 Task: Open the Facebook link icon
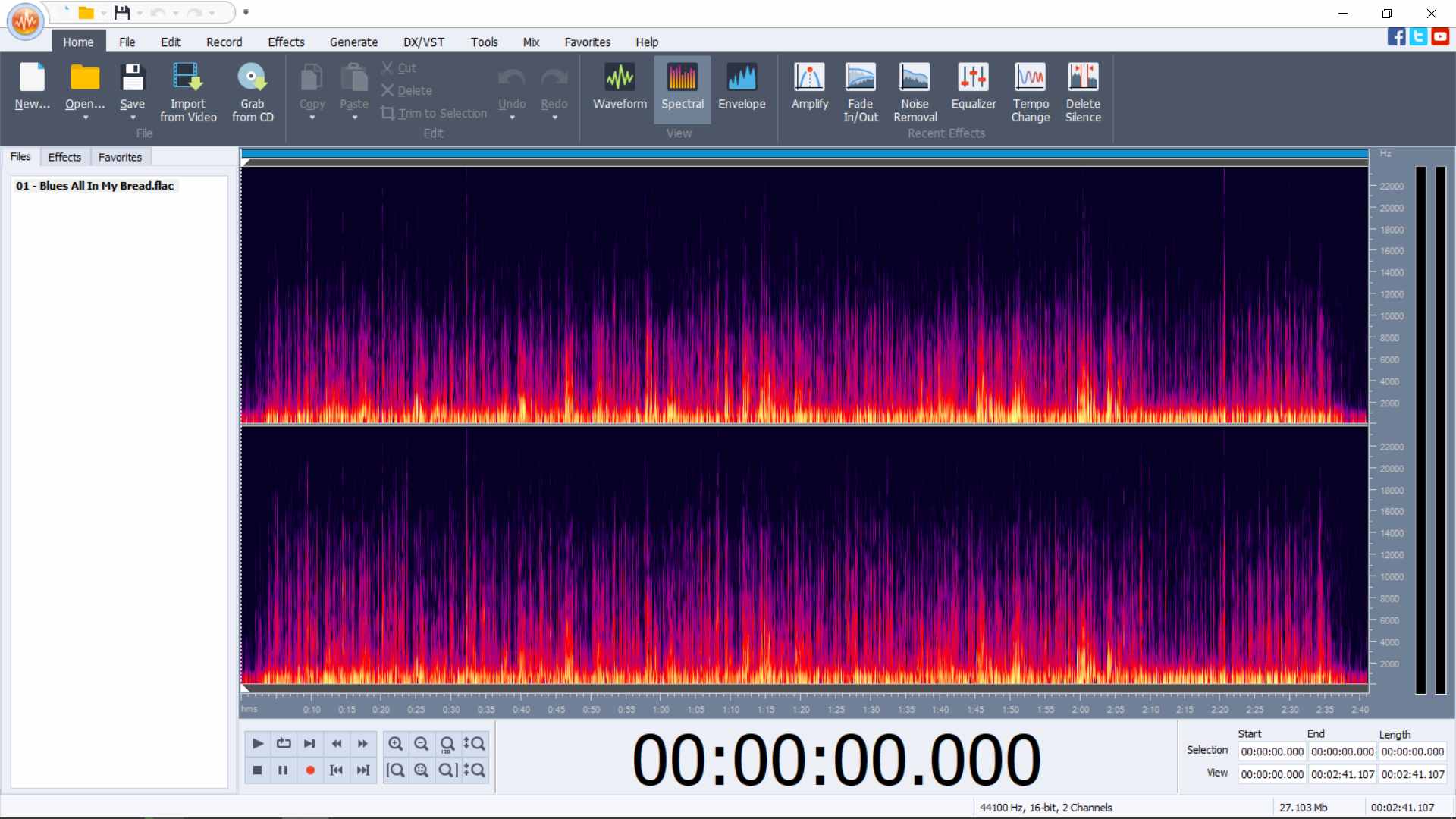1396,36
